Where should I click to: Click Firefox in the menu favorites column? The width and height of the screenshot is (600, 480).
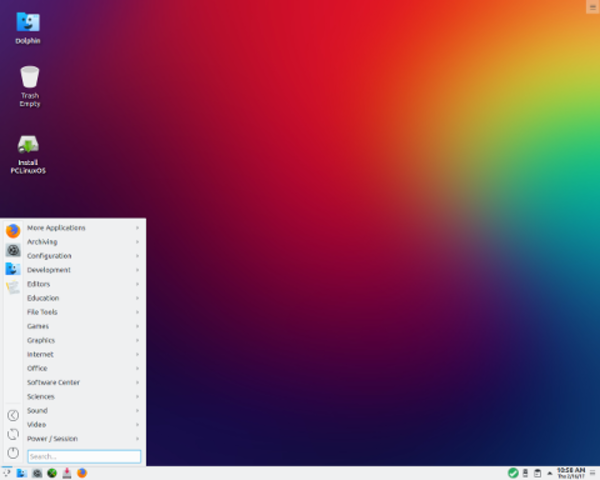click(13, 231)
